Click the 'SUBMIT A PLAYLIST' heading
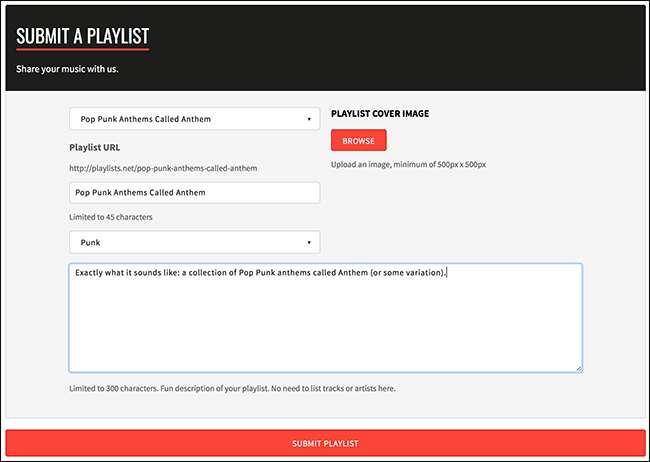 click(82, 36)
